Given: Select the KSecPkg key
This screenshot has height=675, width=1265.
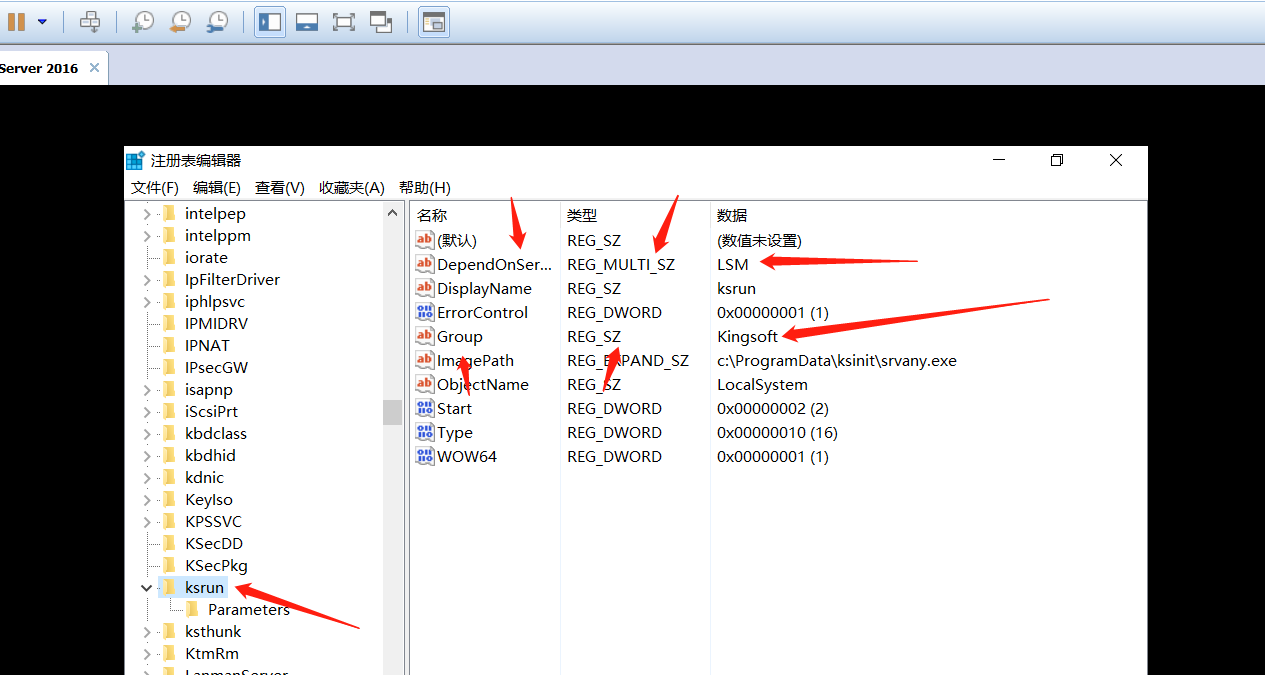Looking at the screenshot, I should point(216,566).
